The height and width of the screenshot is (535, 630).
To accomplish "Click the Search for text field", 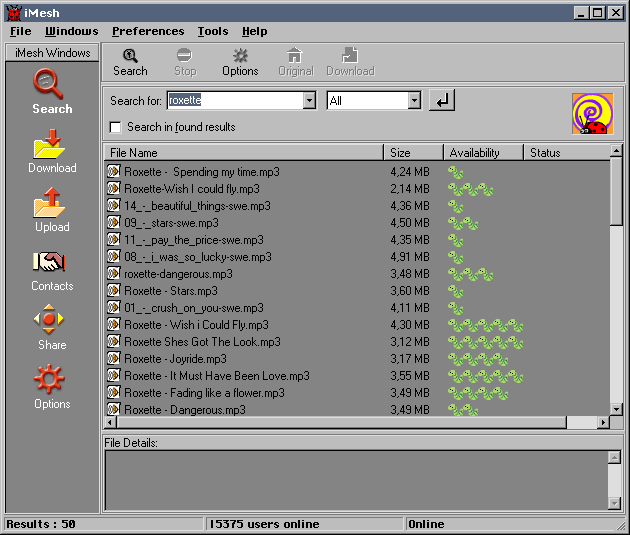I will pos(233,101).
